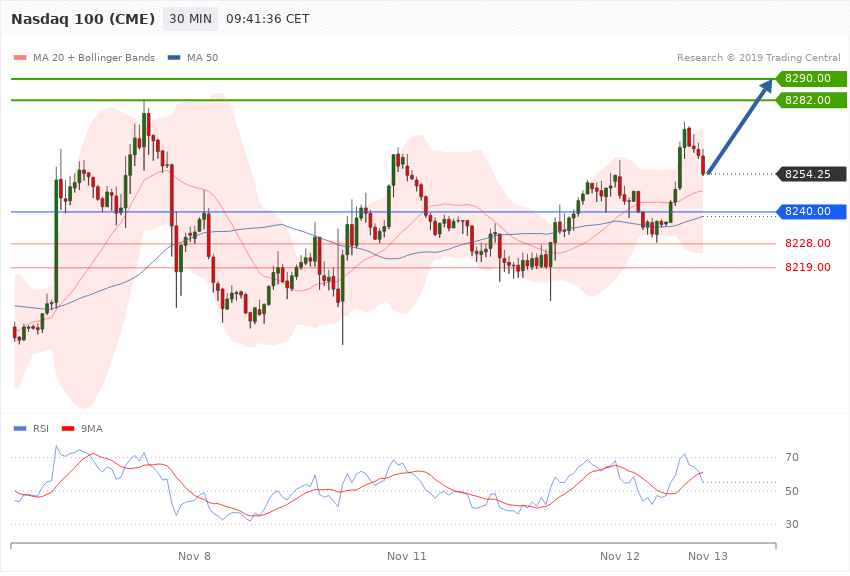
Task: Select the 30 MIN timeframe badge
Action: pos(190,19)
